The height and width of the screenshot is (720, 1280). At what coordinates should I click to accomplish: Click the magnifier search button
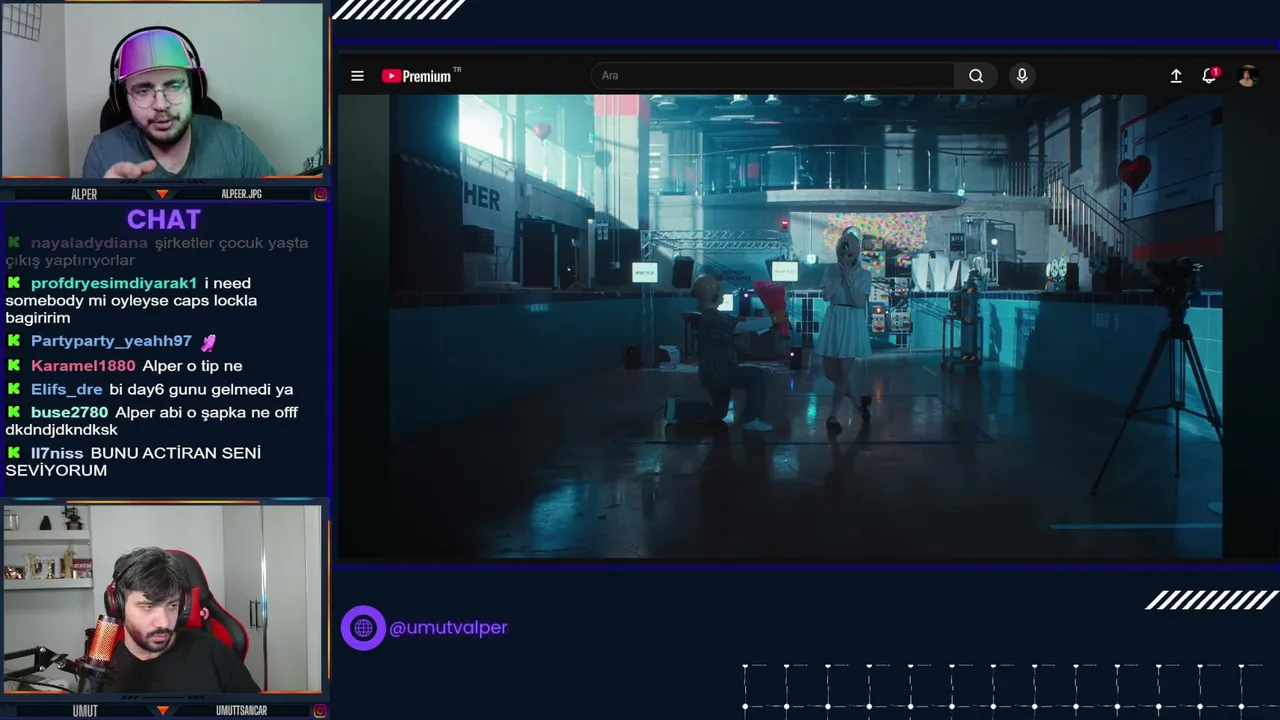point(976,76)
